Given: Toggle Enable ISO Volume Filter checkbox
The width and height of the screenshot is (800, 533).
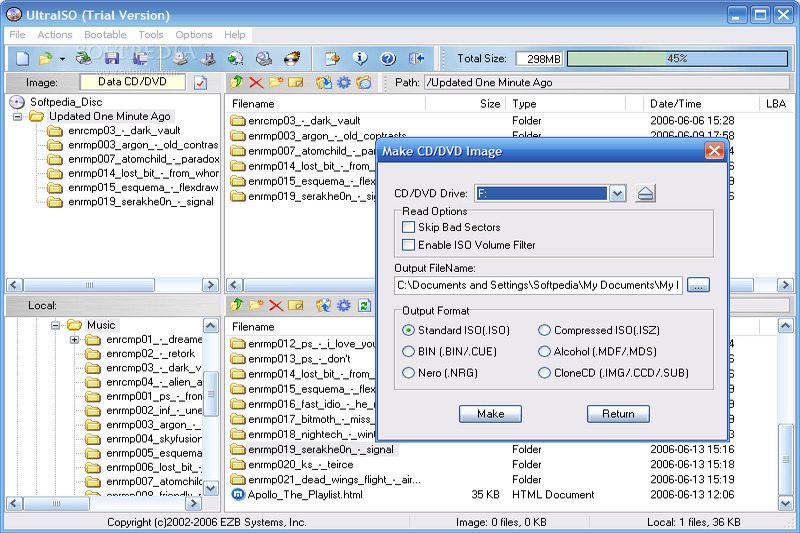Looking at the screenshot, I should click(408, 244).
